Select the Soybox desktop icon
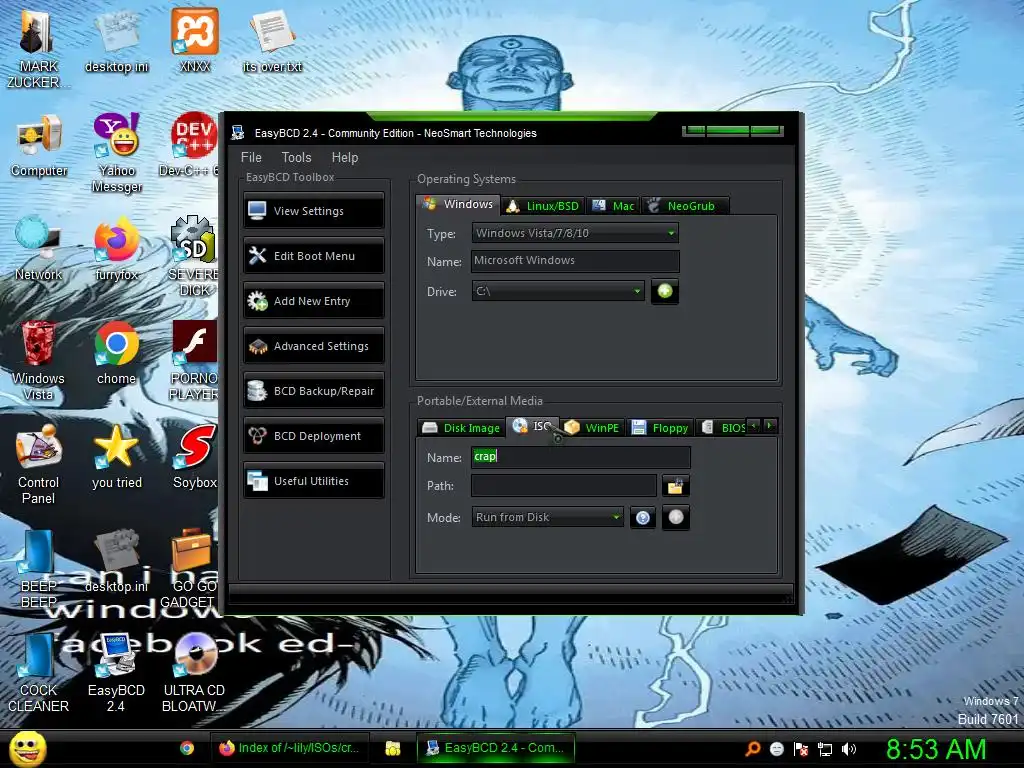Image resolution: width=1024 pixels, height=768 pixels. pyautogui.click(x=195, y=457)
